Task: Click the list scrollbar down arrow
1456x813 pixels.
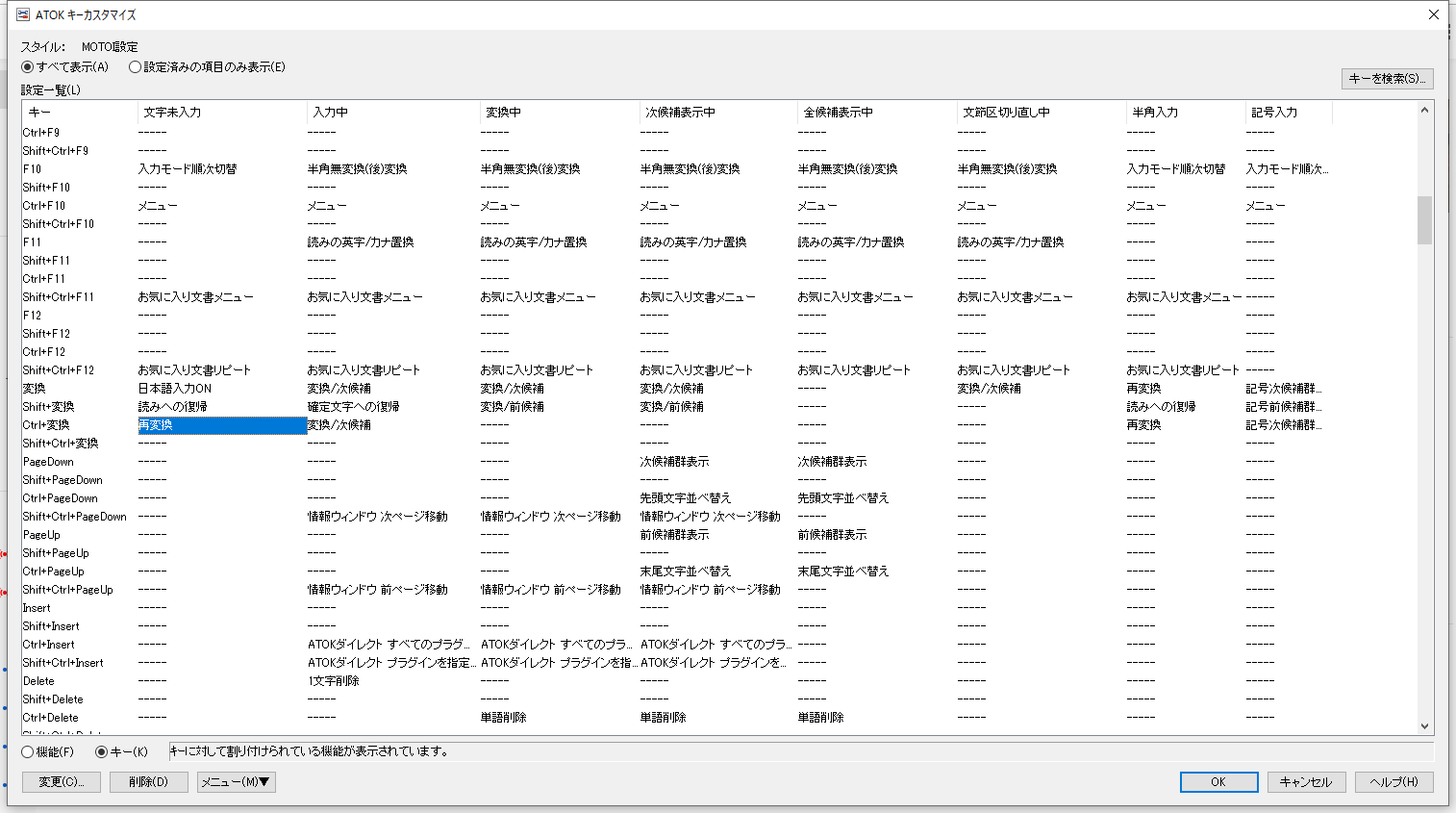Action: pos(1424,726)
